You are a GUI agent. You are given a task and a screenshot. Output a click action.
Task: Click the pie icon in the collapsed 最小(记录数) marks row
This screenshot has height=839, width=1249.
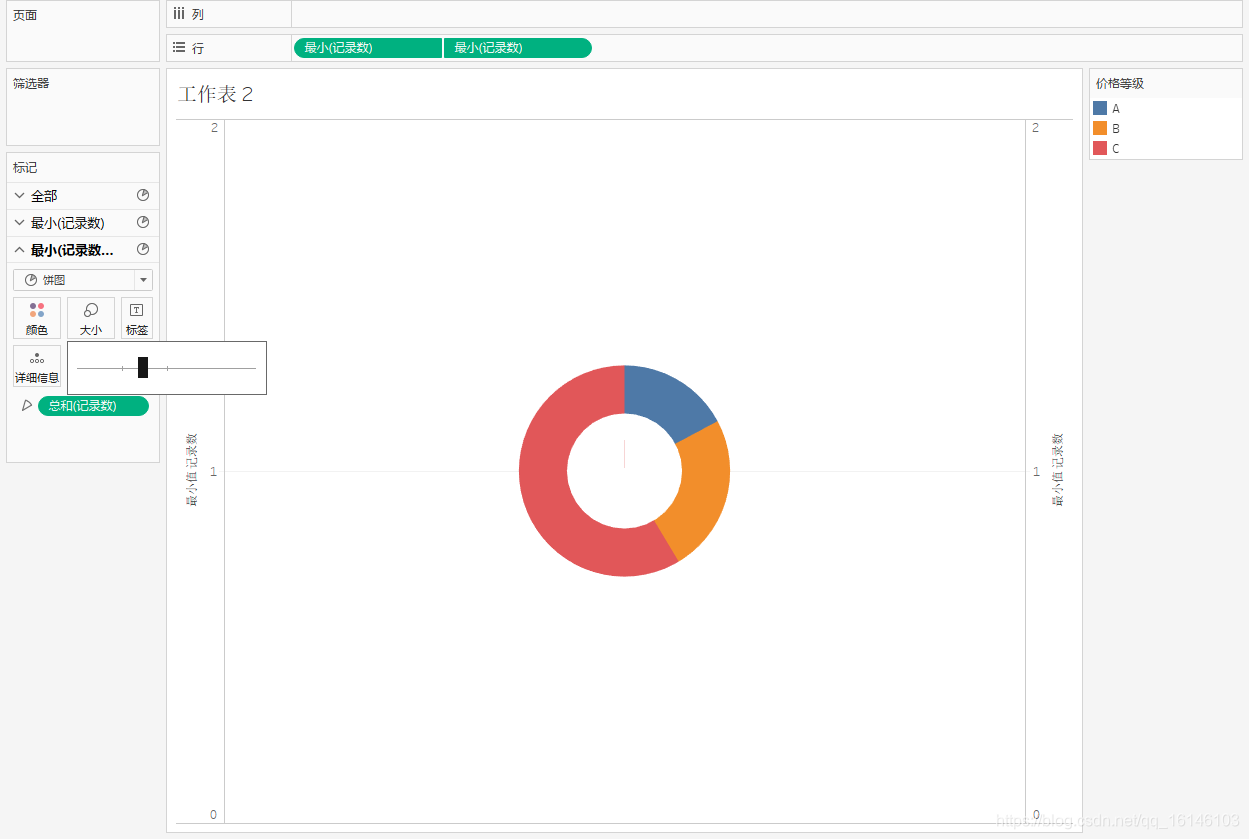(x=143, y=222)
